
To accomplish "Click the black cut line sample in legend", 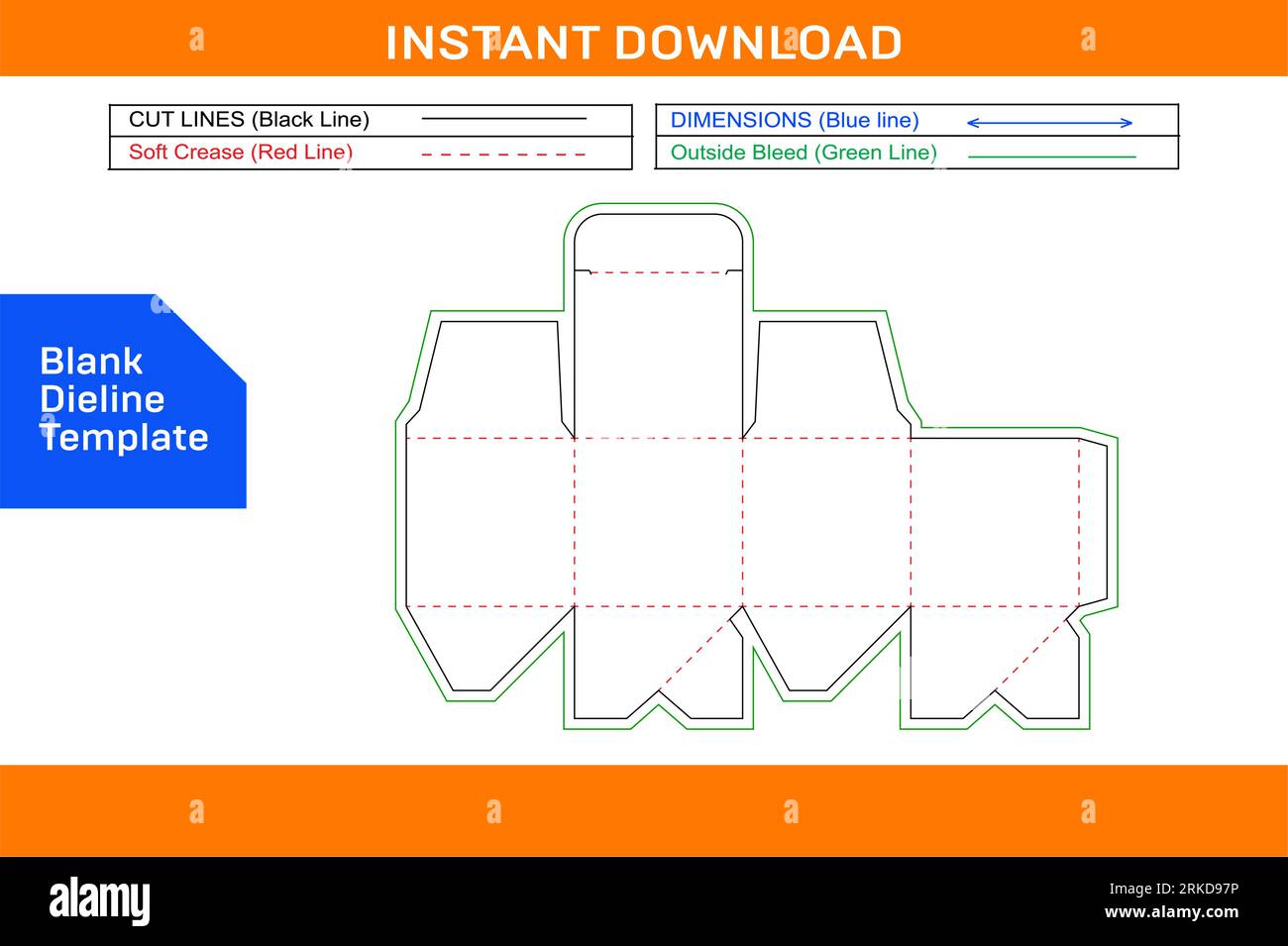I will click(x=503, y=119).
